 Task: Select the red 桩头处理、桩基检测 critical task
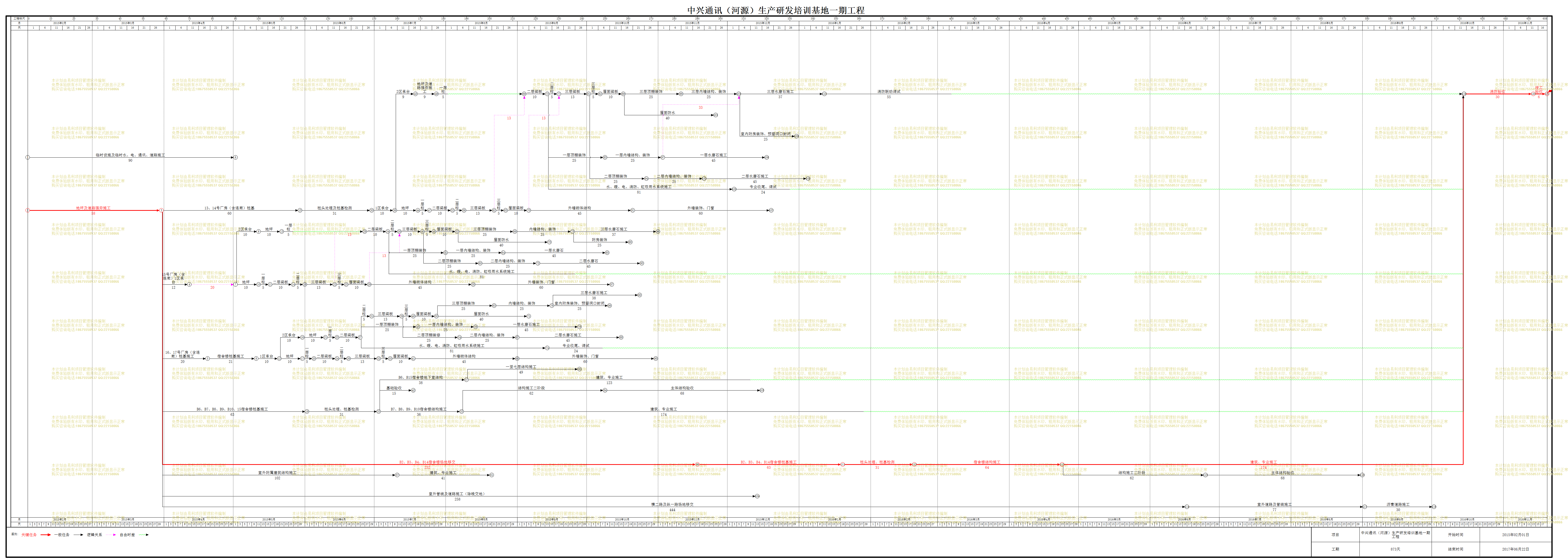pyautogui.click(x=877, y=462)
